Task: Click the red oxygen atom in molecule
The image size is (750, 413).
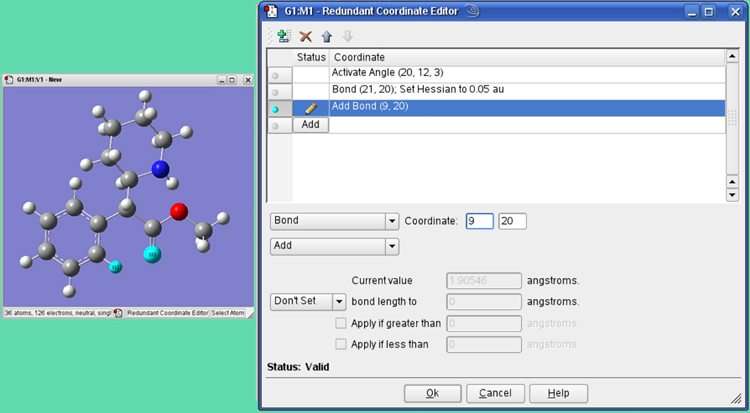Action: tap(178, 211)
